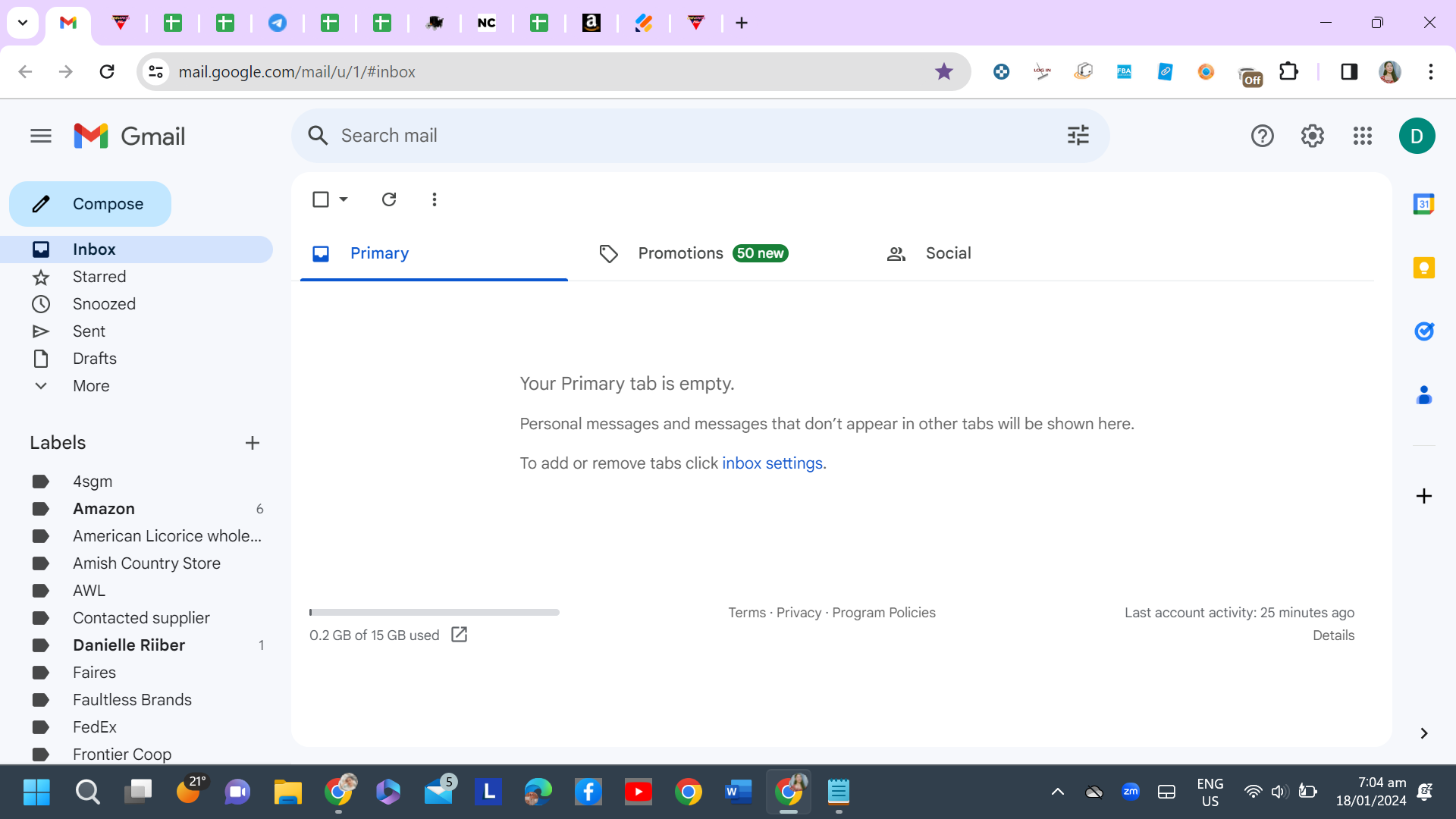1456x819 pixels.
Task: Open the Amish Country Store label
Action: 136,563
